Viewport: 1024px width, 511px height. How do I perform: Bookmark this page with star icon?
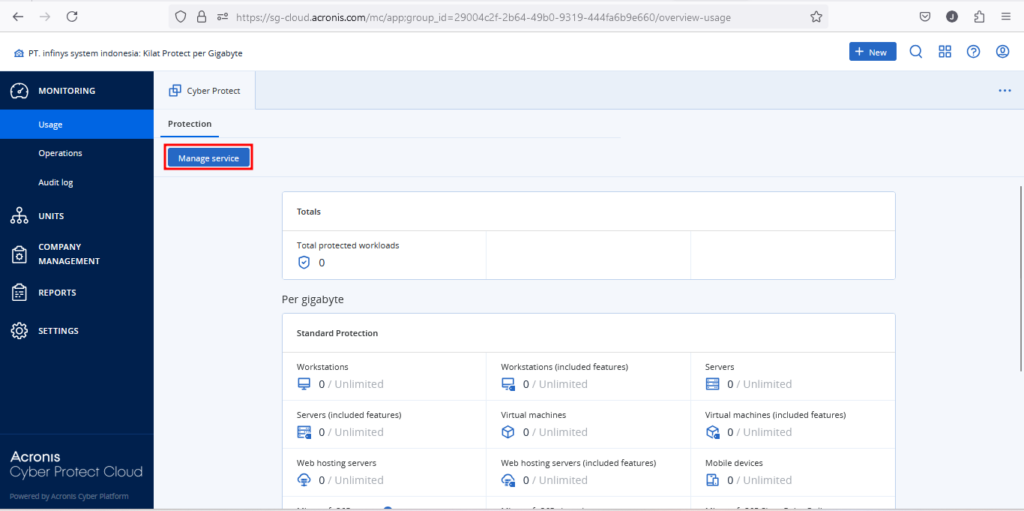point(816,17)
